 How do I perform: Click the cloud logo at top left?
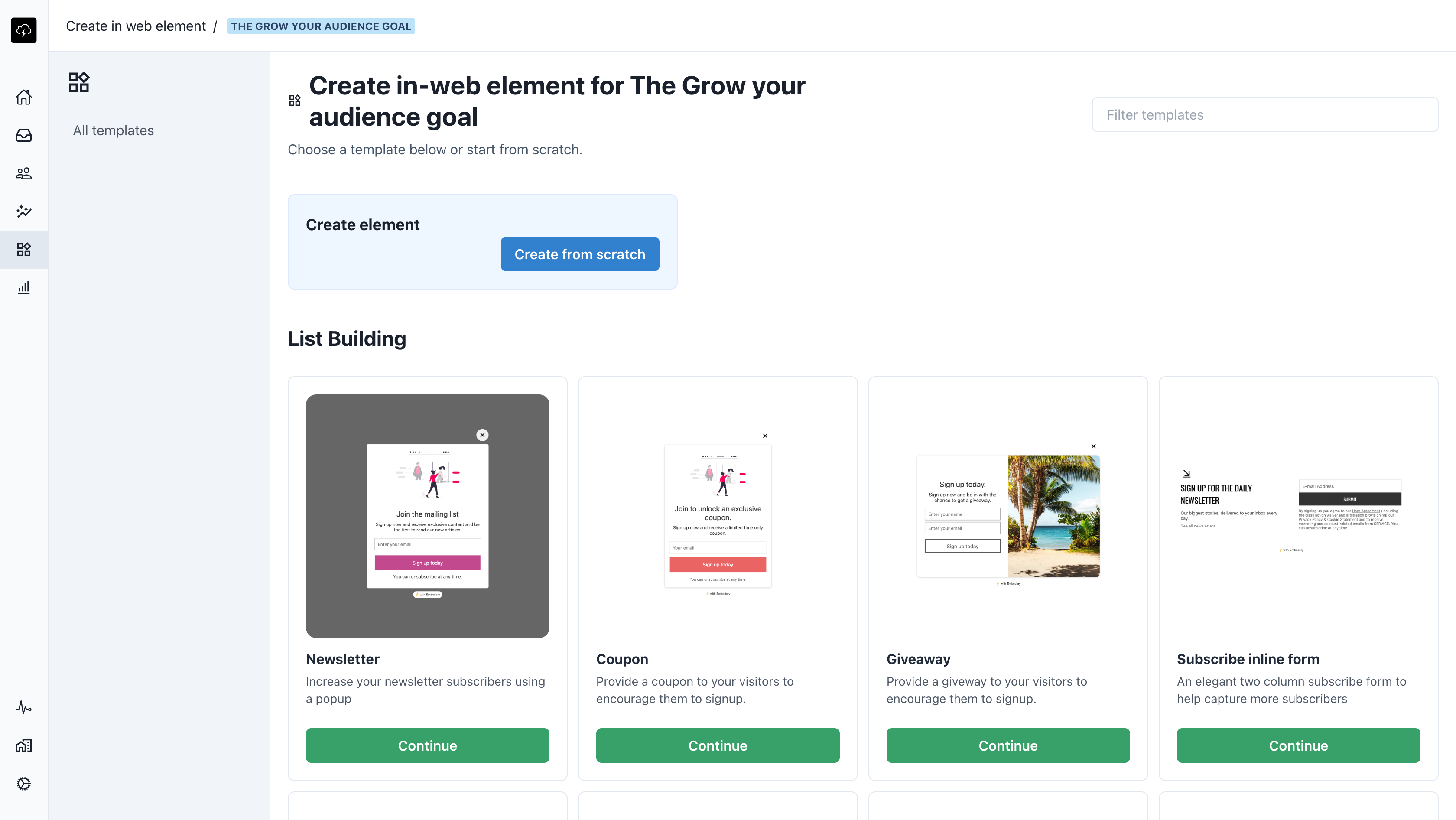tap(24, 30)
